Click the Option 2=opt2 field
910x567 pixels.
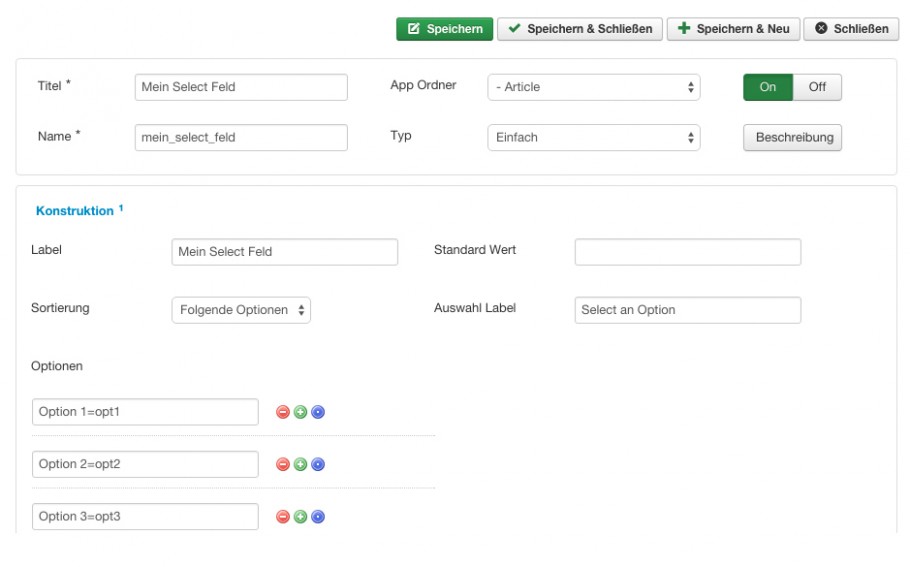click(145, 464)
